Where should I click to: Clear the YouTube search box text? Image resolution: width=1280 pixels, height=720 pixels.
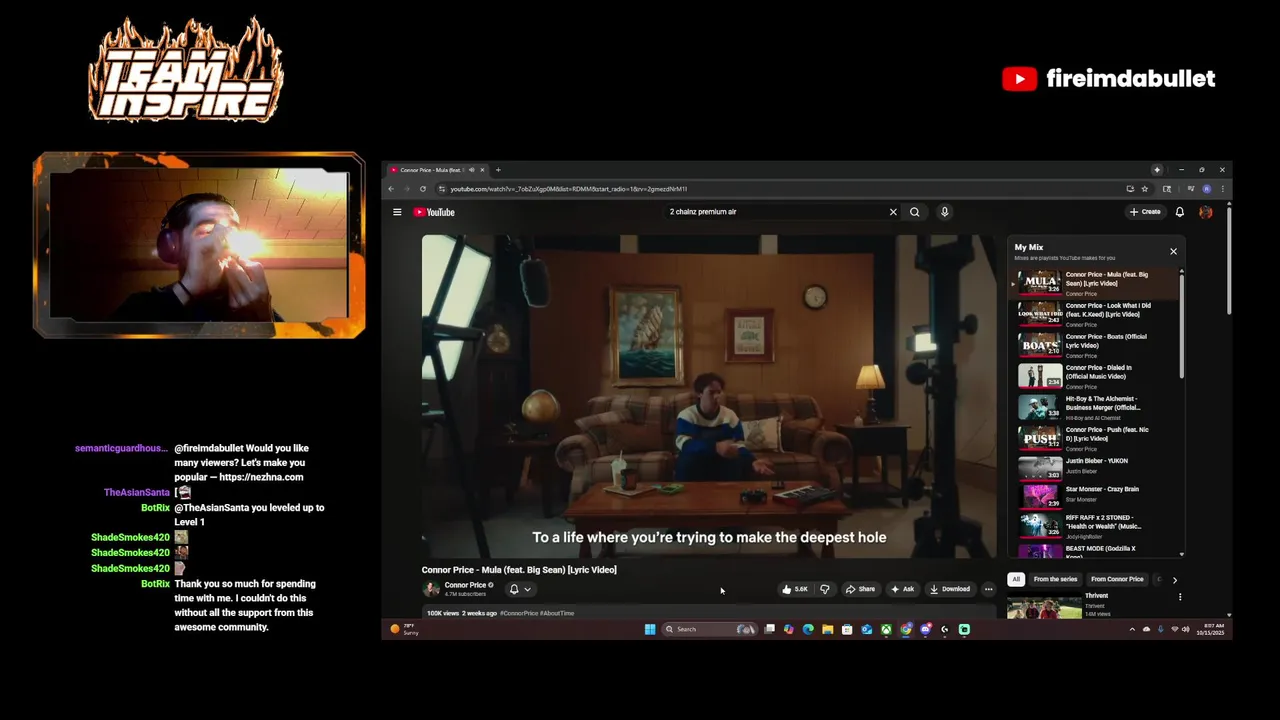(x=893, y=212)
